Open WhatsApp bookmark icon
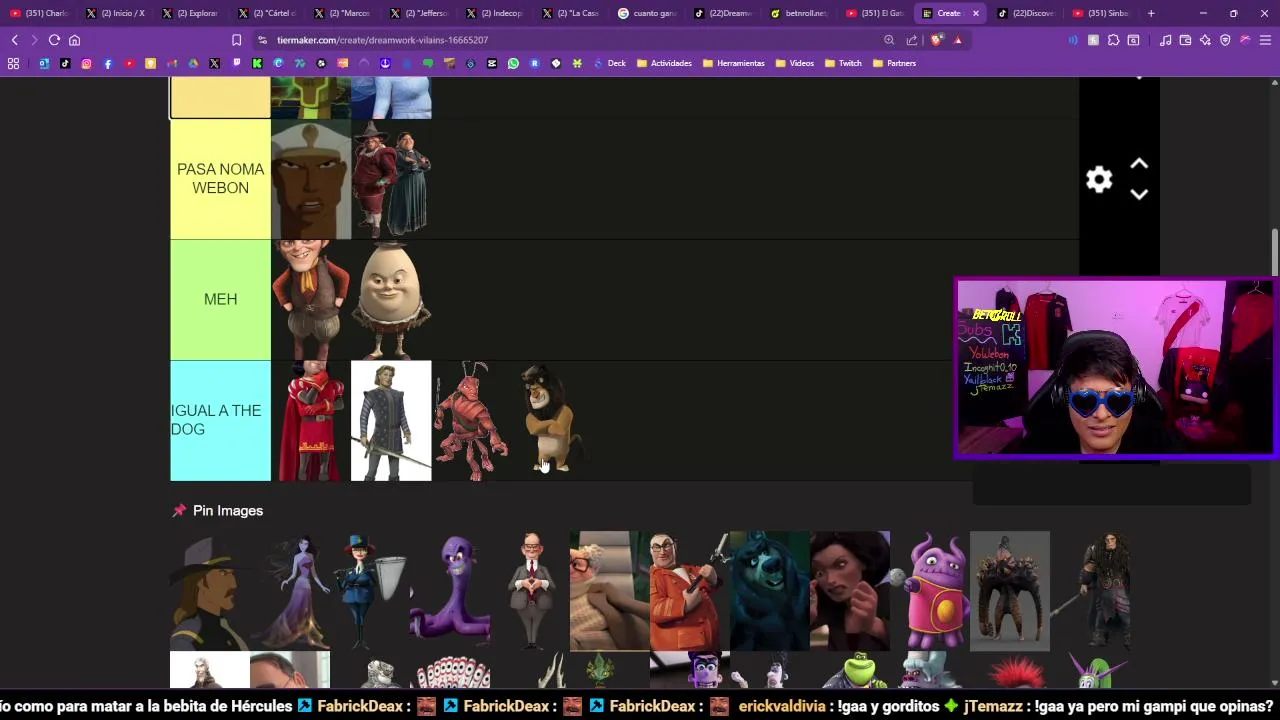The width and height of the screenshot is (1280, 720). click(513, 63)
